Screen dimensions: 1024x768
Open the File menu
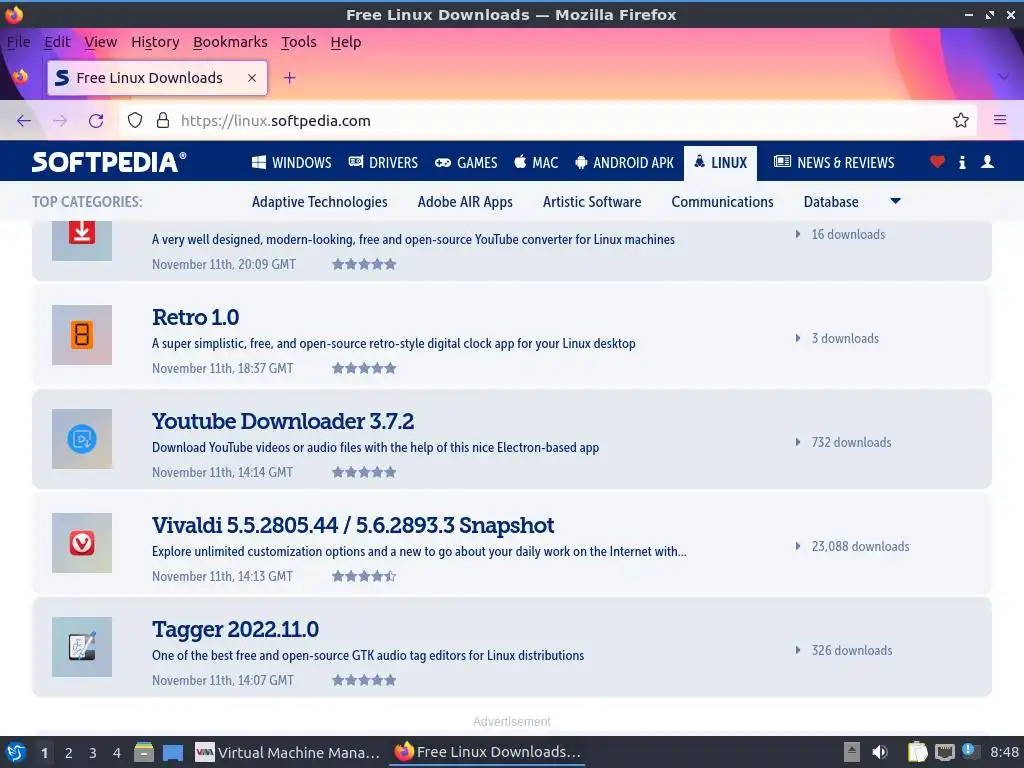(x=18, y=42)
